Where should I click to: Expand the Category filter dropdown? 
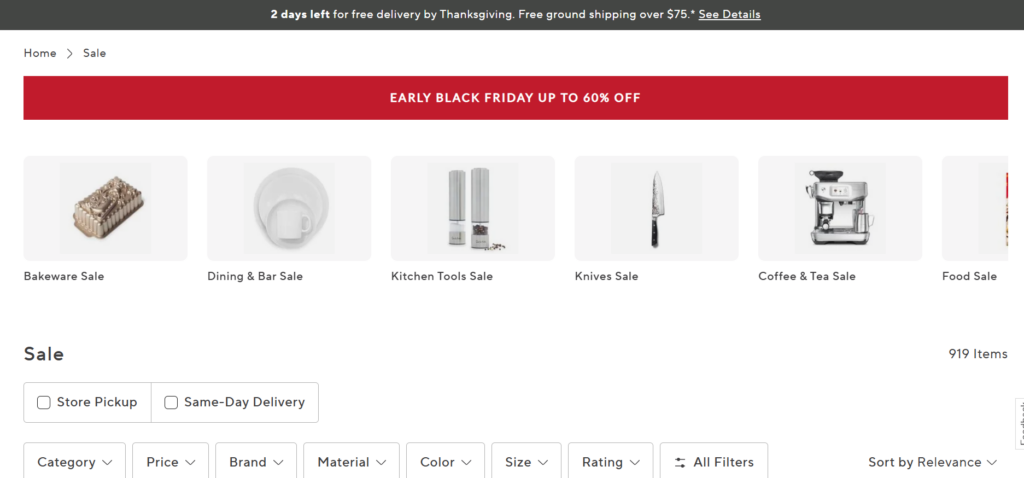74,462
